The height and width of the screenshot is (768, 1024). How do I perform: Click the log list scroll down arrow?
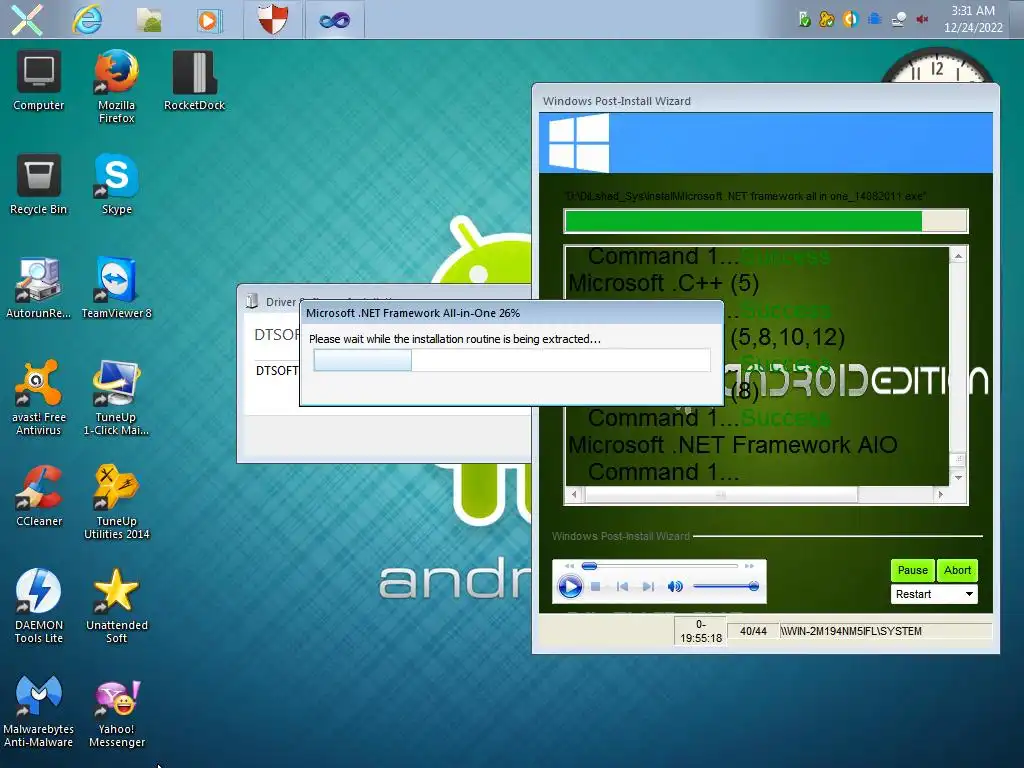click(x=958, y=478)
